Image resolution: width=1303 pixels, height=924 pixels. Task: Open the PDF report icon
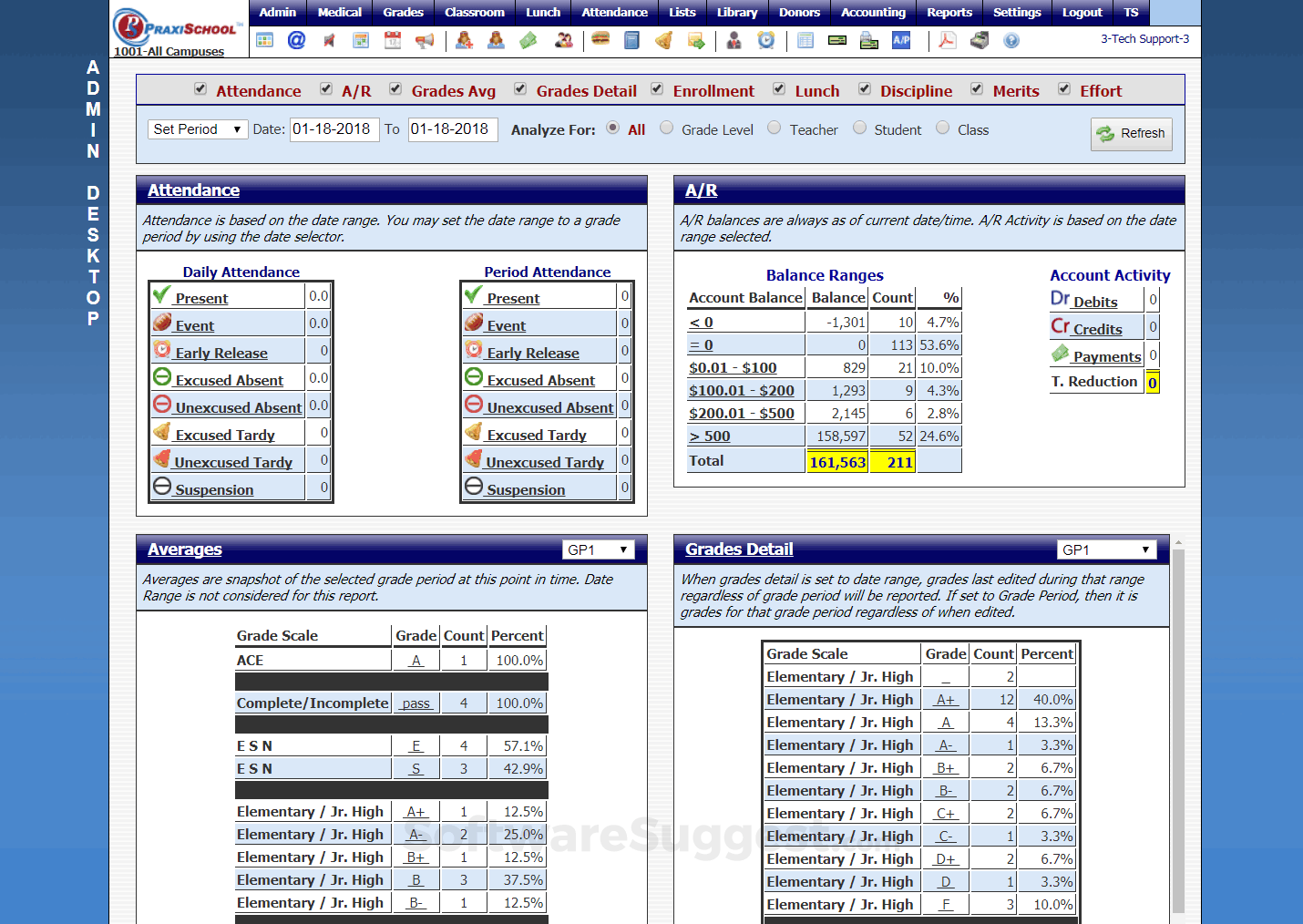coord(947,40)
